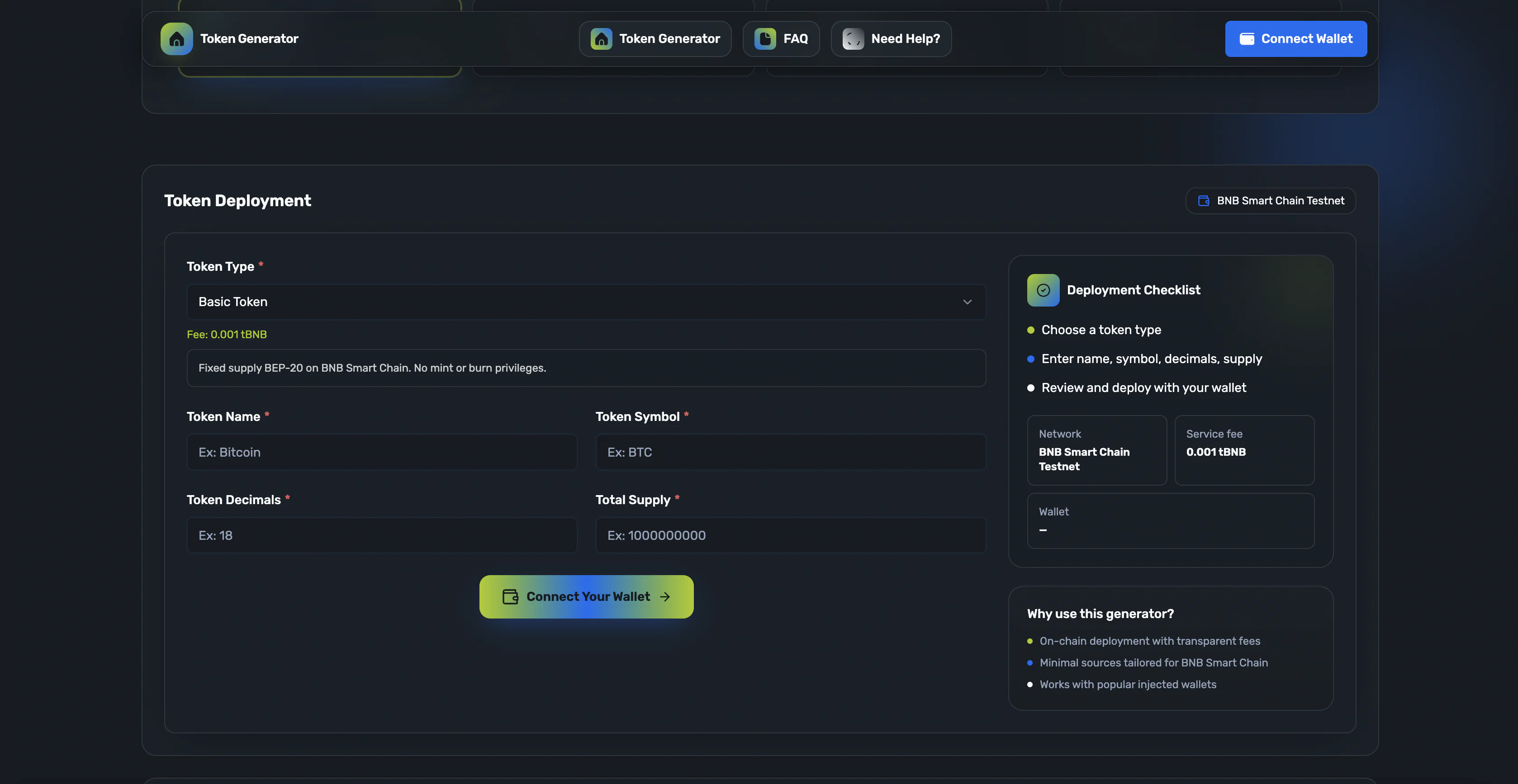
Task: Click the Deployment Checklist checkmark icon
Action: (x=1043, y=290)
